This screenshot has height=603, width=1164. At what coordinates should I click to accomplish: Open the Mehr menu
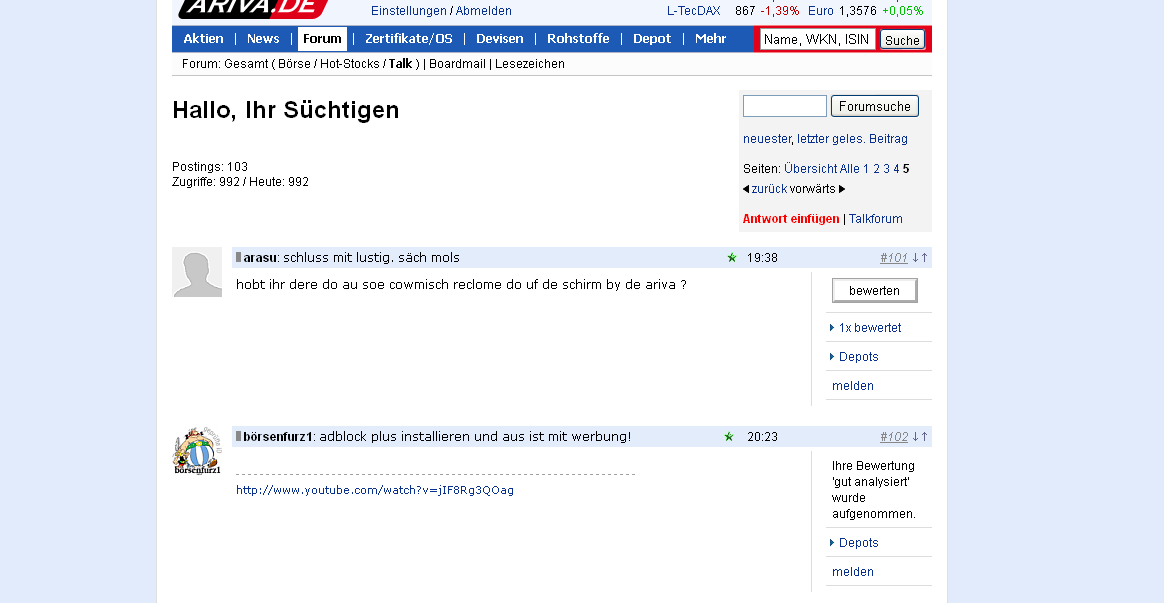[710, 39]
